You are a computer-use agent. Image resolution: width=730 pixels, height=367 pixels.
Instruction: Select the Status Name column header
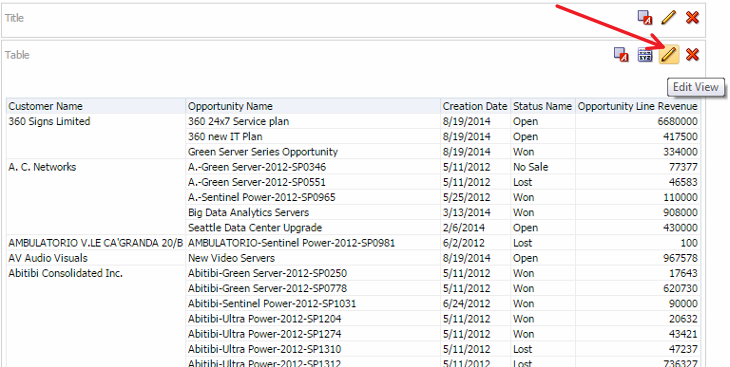(x=542, y=106)
